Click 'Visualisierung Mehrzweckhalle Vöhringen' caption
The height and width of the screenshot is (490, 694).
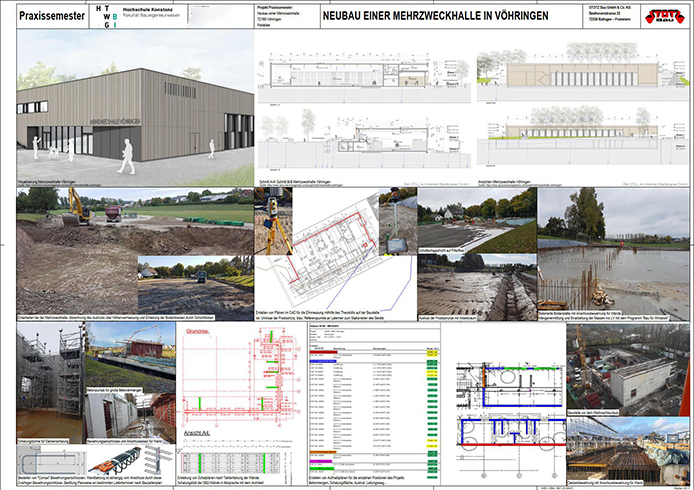pos(46,182)
